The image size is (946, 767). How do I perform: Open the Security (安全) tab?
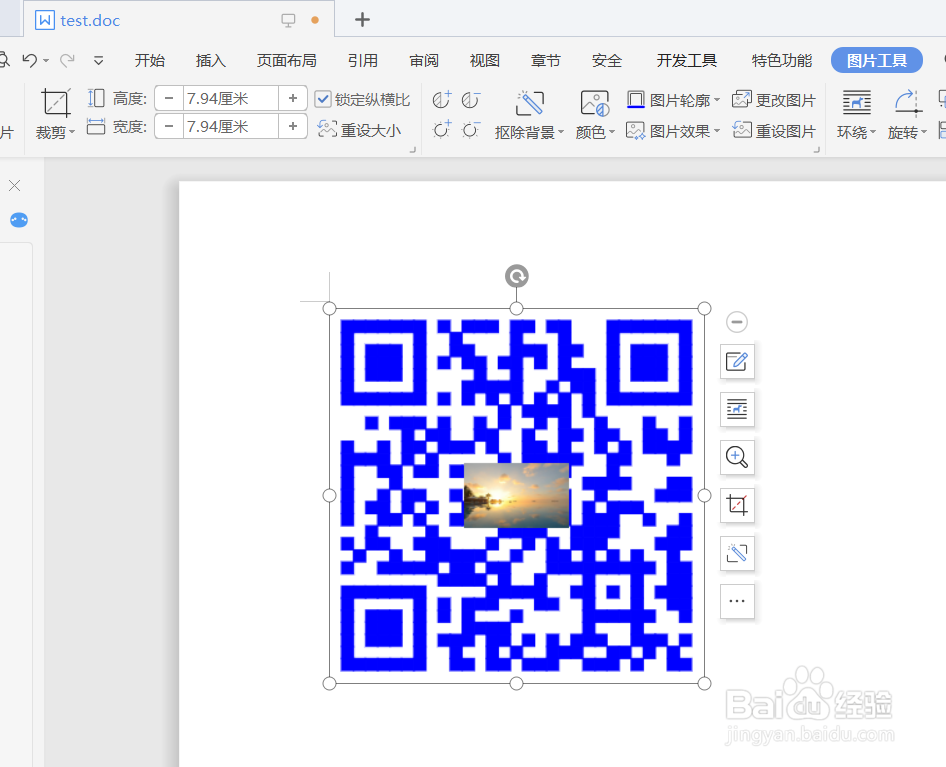tap(606, 60)
